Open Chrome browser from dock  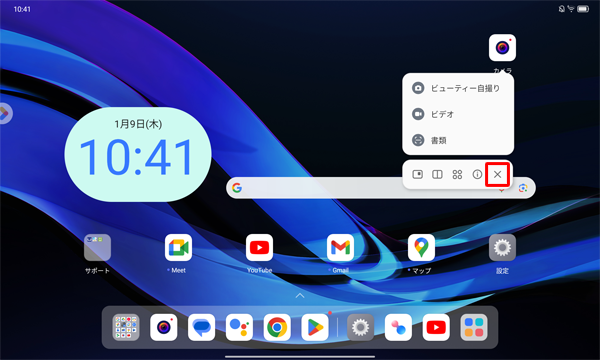(277, 327)
